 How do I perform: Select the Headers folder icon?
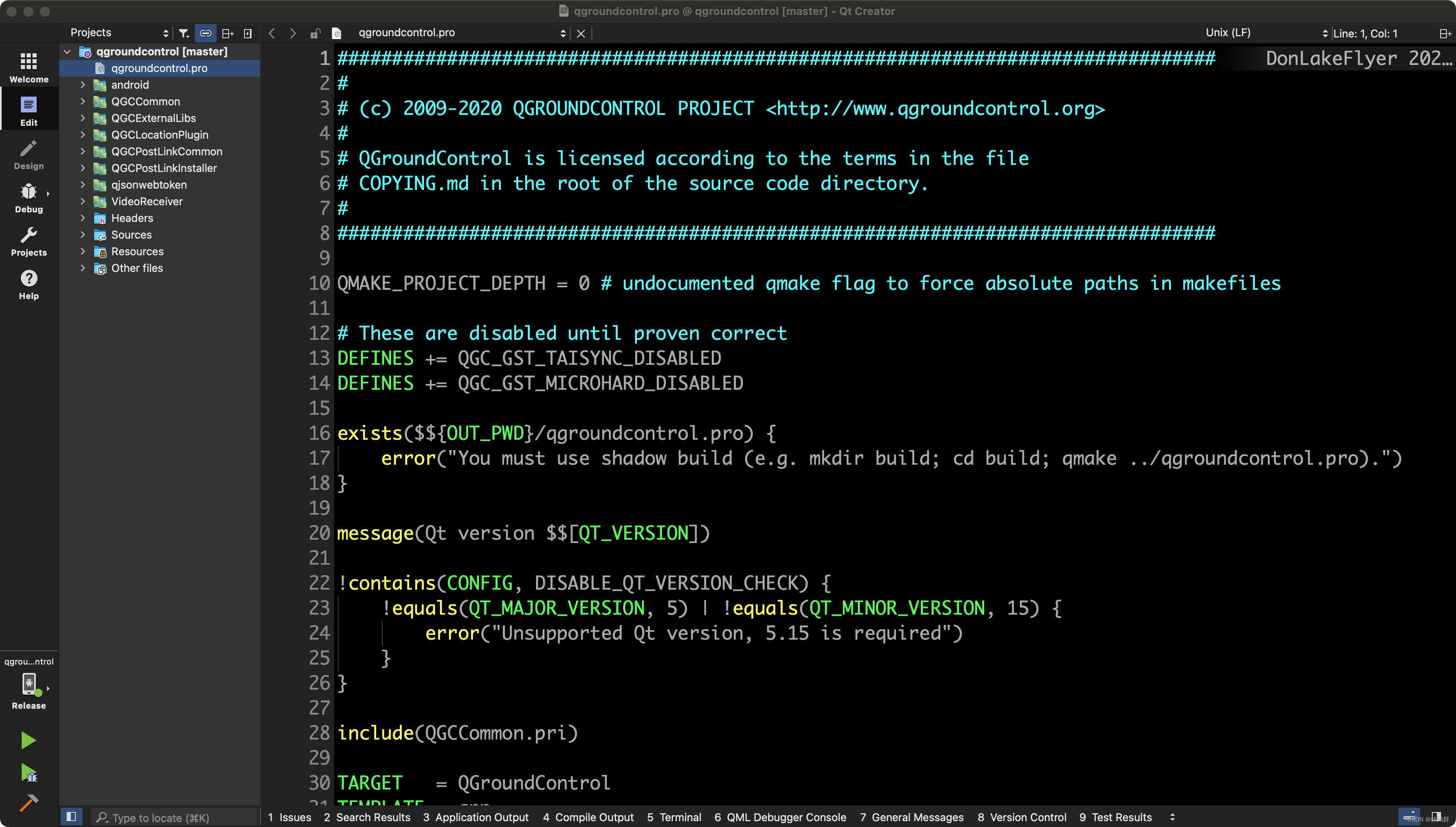[100, 218]
